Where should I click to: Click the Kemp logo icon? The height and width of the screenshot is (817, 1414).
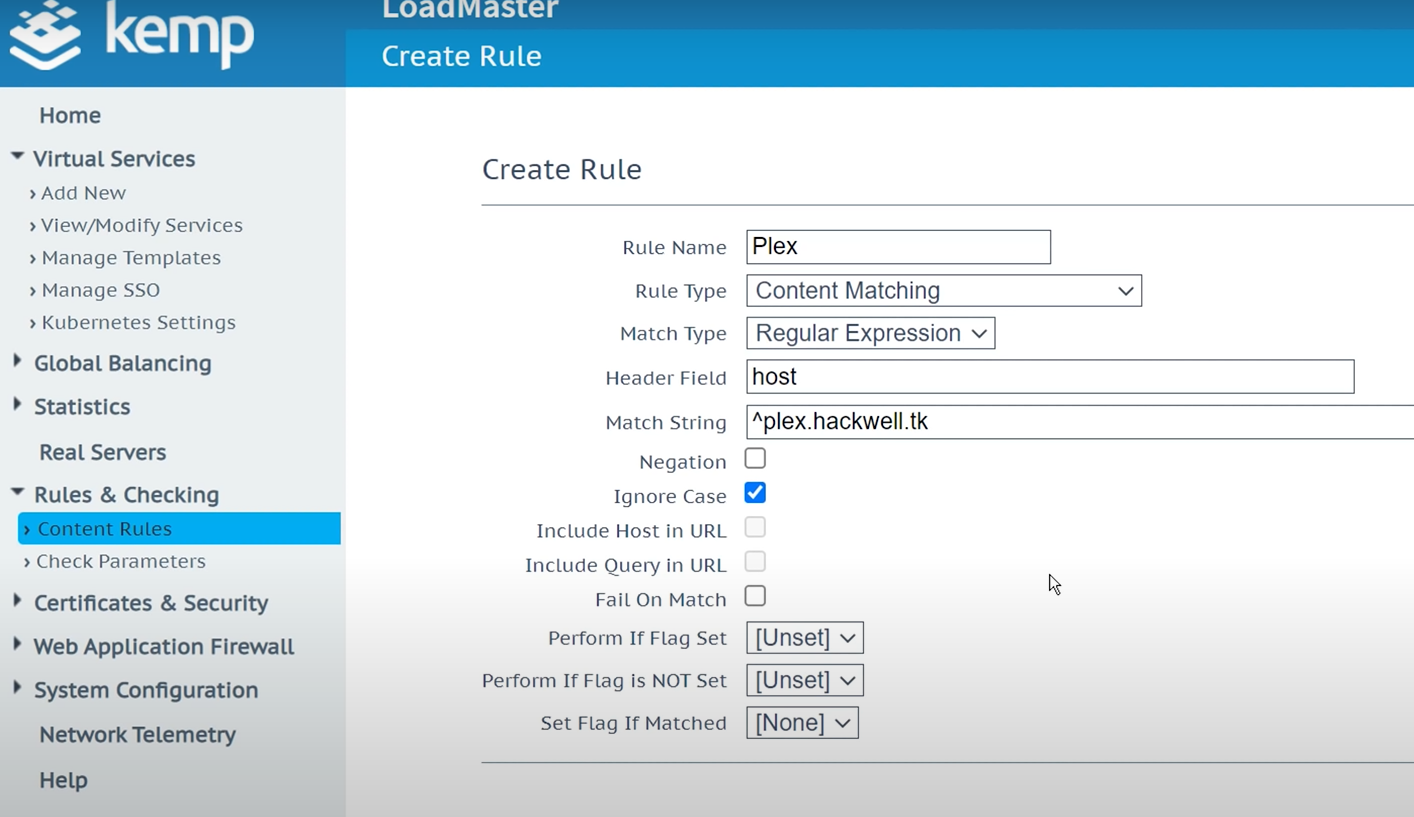pos(45,35)
